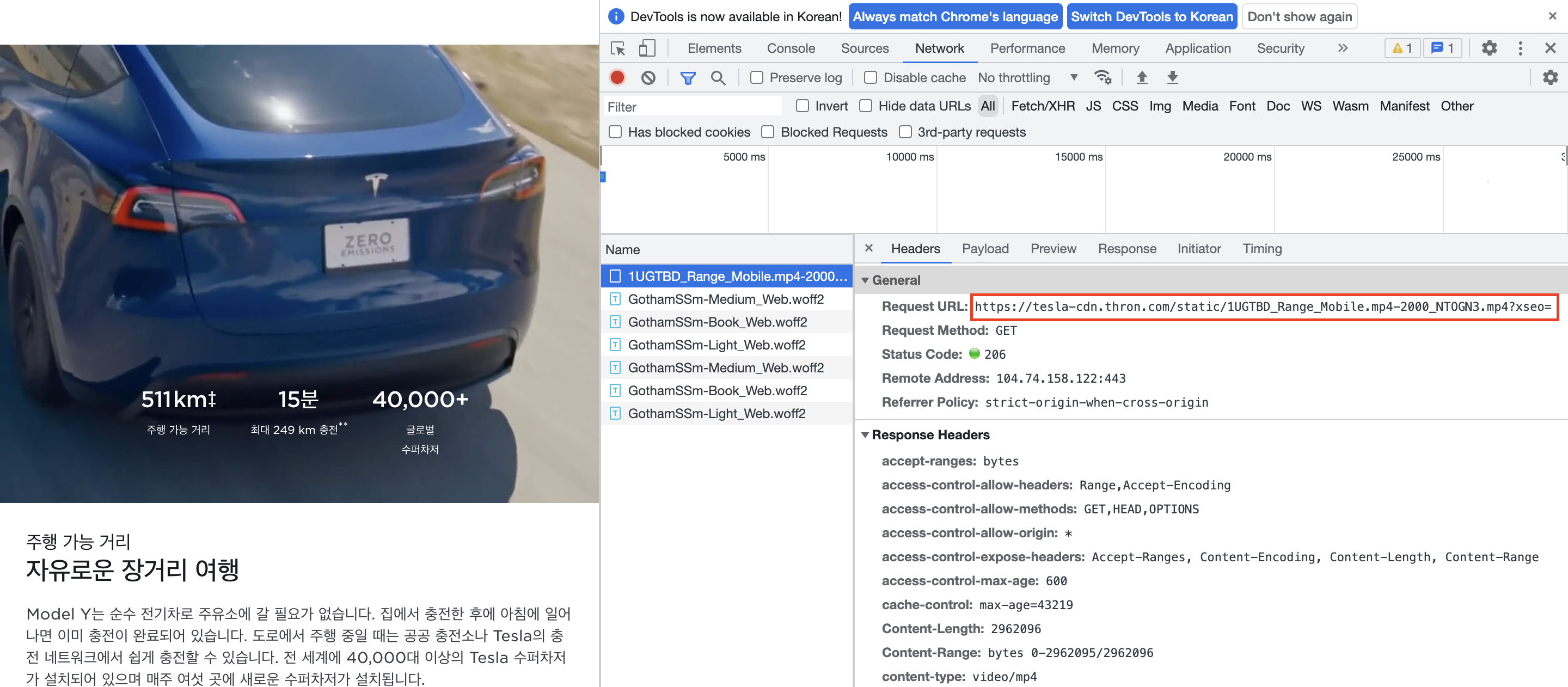Click Switch DevTools to Korean
The height and width of the screenshot is (687, 1568).
(x=1151, y=16)
